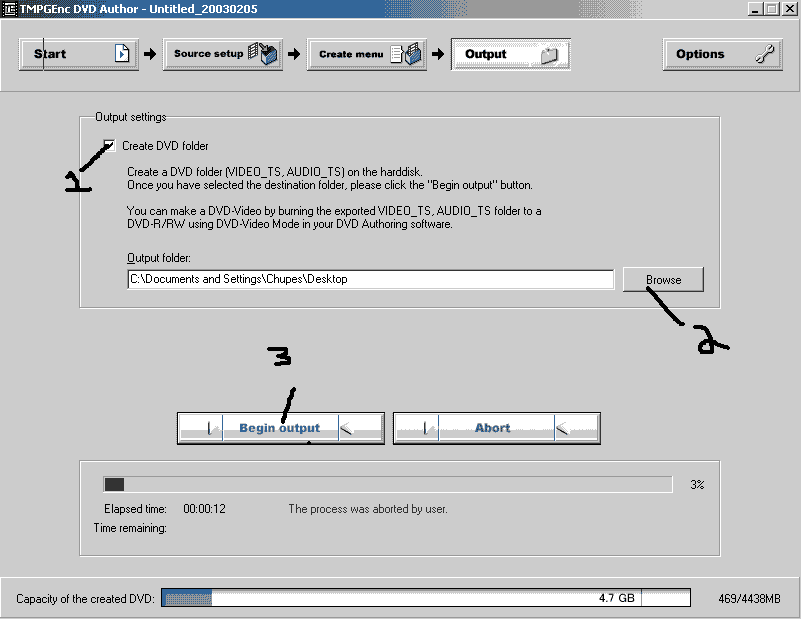The width and height of the screenshot is (801, 619).
Task: Click the "4.7 GB" capacity marker label
Action: [x=617, y=598]
